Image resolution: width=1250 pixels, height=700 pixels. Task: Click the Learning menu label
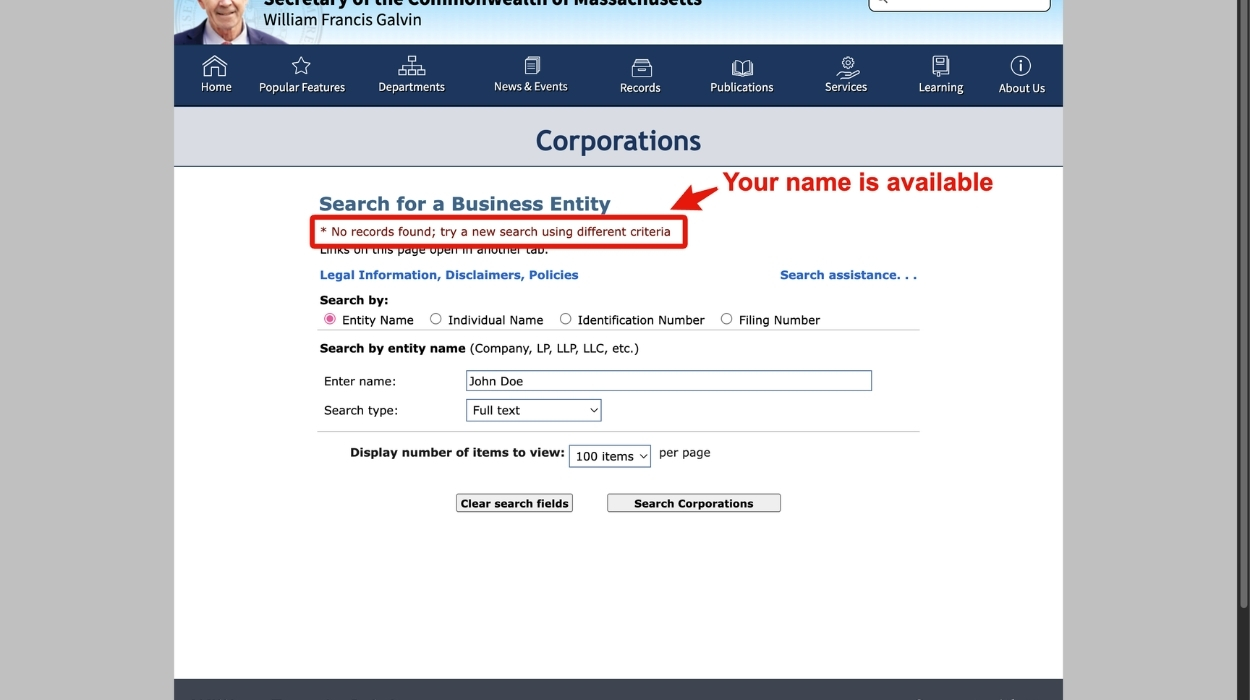pyautogui.click(x=941, y=88)
